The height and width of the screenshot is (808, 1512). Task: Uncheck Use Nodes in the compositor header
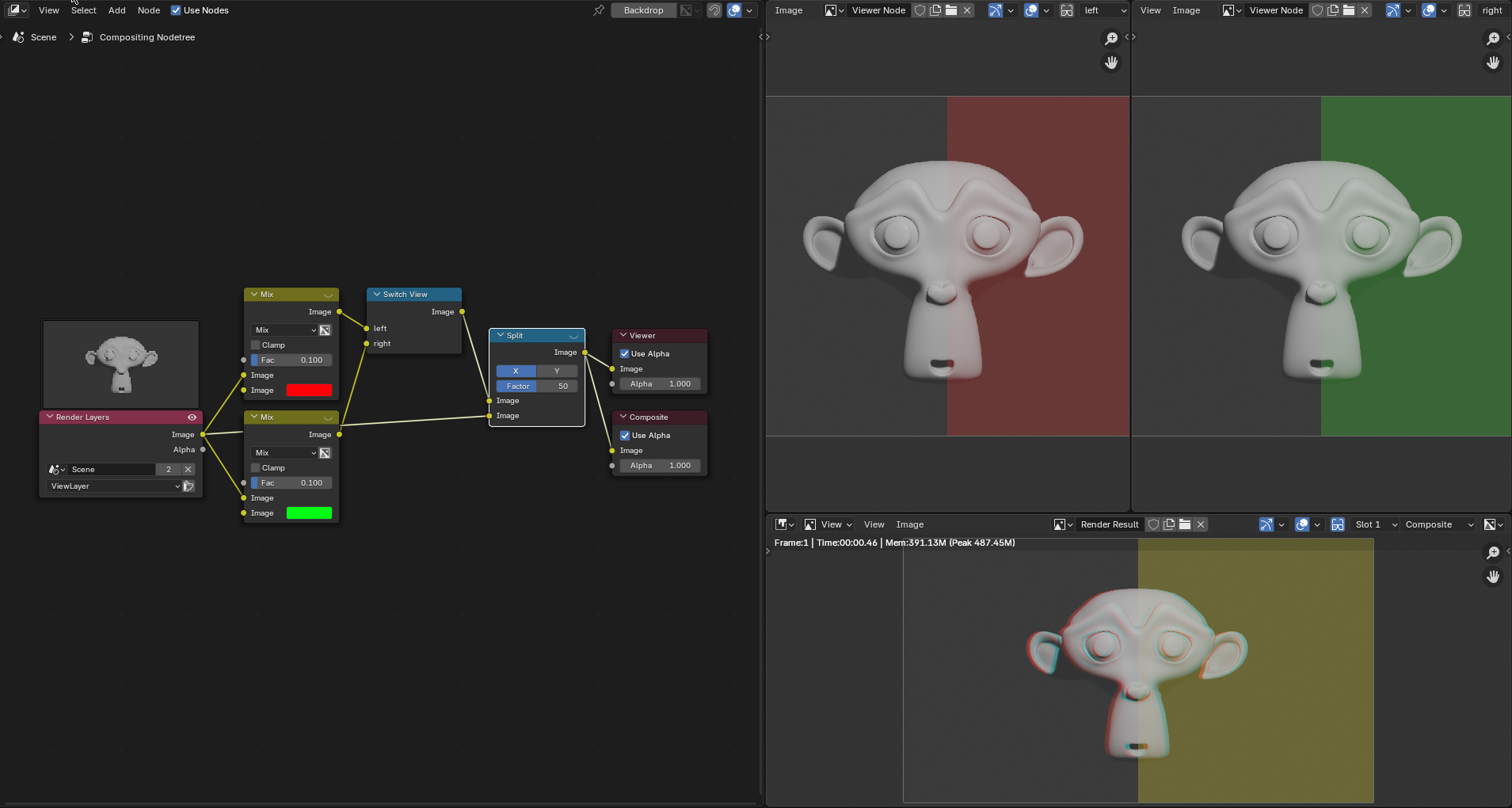[x=175, y=10]
